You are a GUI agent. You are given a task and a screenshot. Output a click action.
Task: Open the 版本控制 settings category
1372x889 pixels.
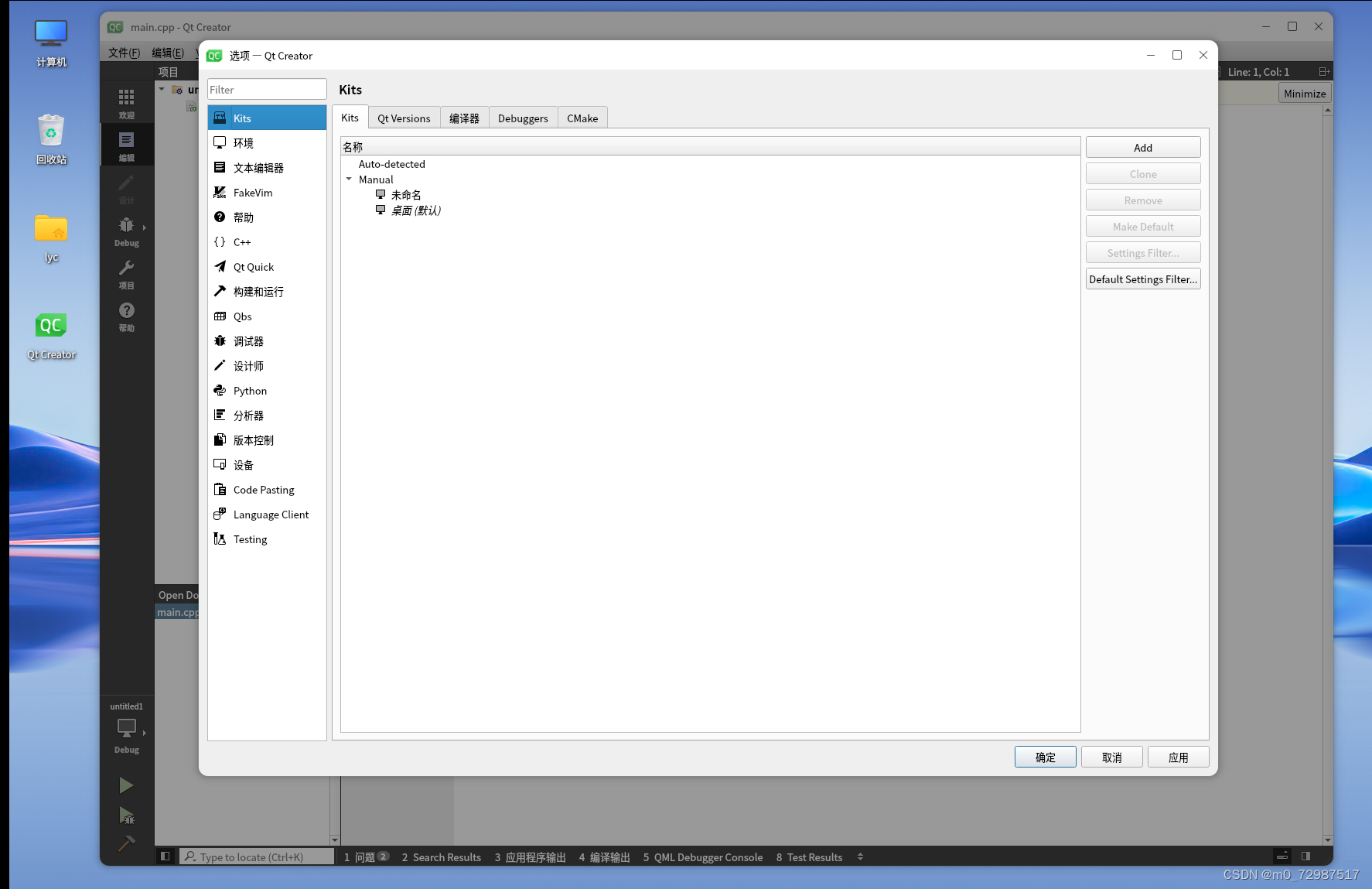[267, 440]
